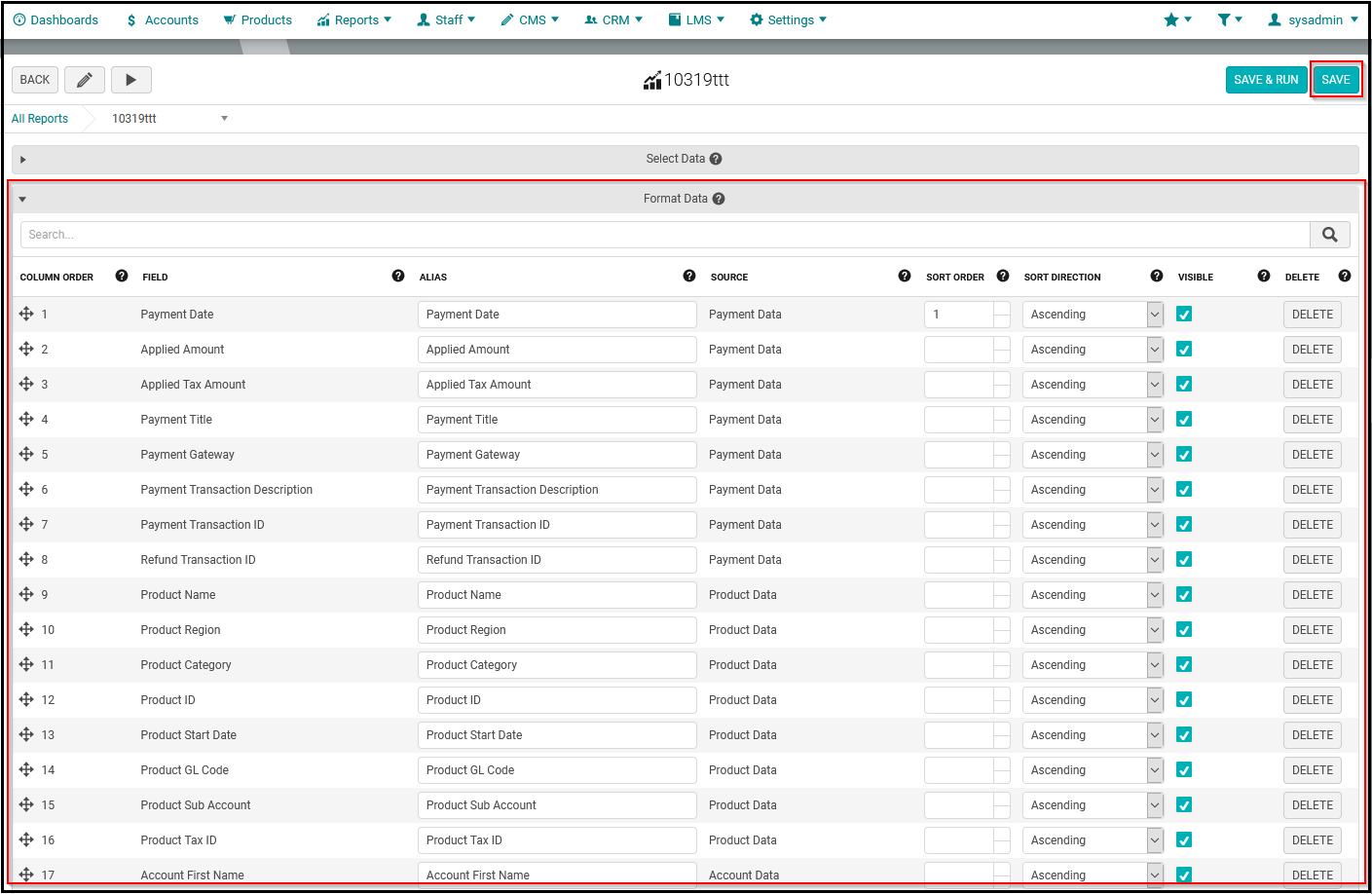Click the play run icon button
This screenshot has height=894, width=1372.
(x=131, y=80)
